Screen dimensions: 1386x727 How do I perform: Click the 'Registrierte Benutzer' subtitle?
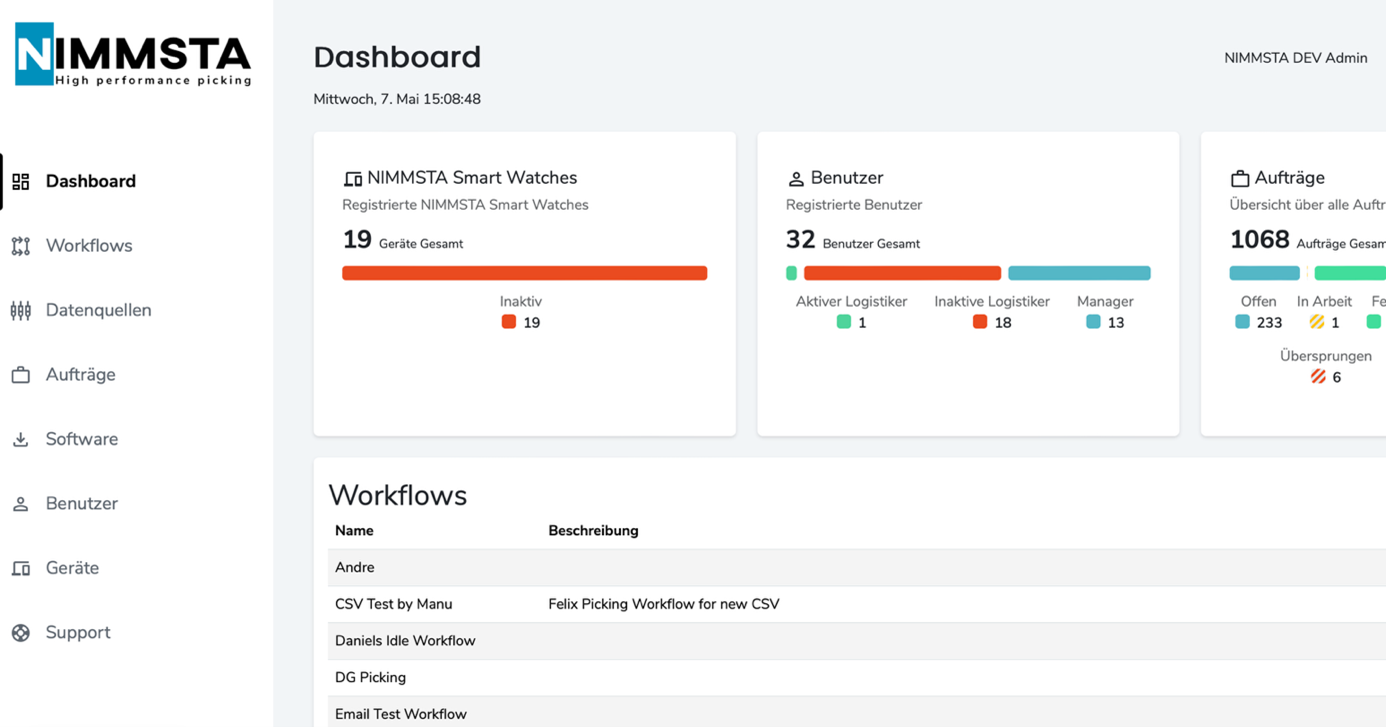854,205
